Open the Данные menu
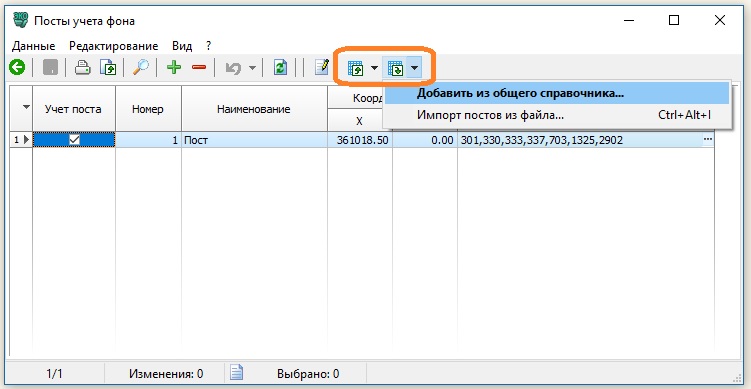 coord(34,46)
